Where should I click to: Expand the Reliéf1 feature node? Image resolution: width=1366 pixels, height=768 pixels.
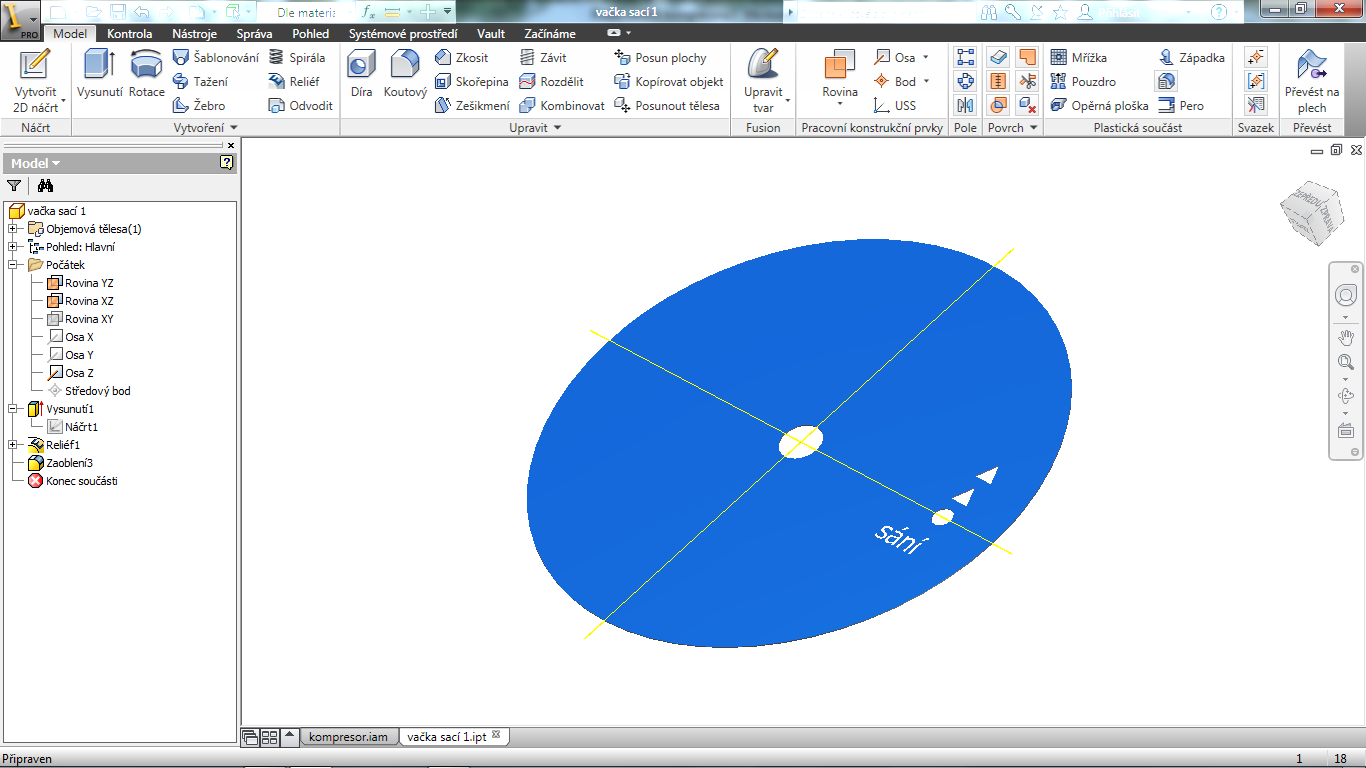click(x=12, y=445)
